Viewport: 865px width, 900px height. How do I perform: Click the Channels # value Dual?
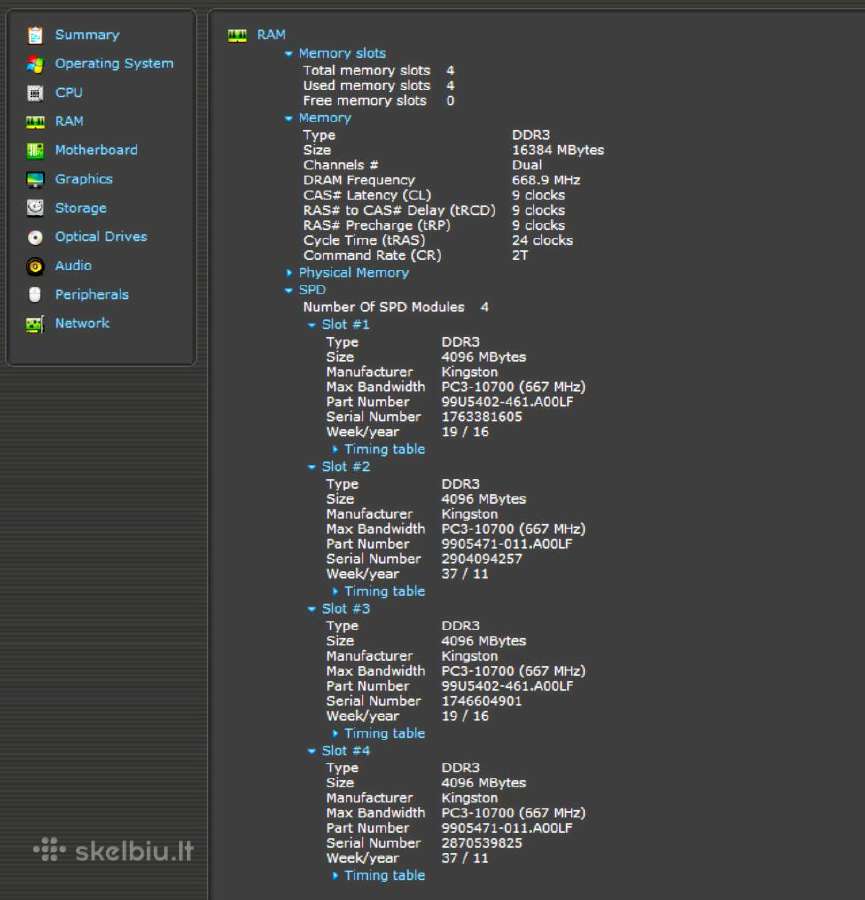click(527, 165)
